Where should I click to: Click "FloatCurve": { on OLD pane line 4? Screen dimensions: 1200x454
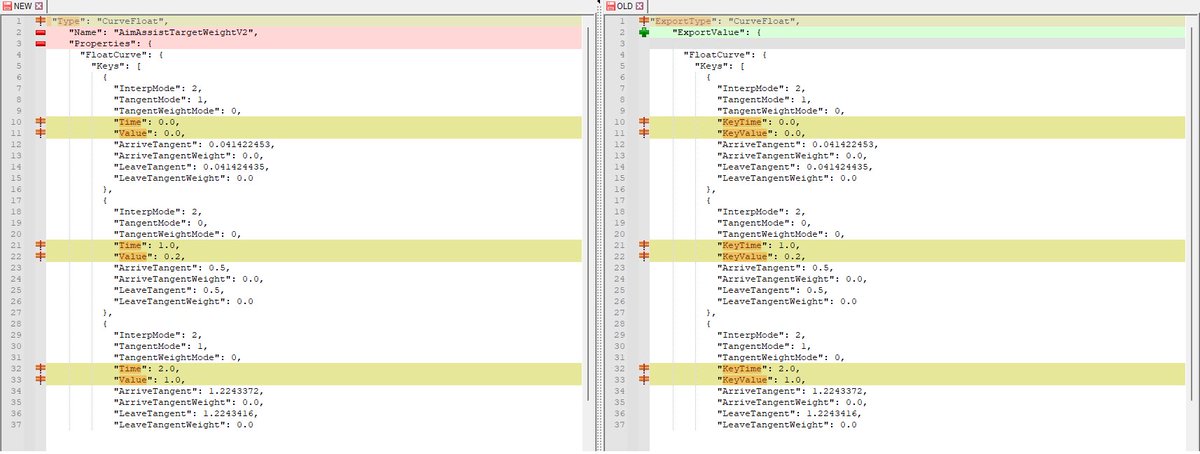tap(725, 55)
